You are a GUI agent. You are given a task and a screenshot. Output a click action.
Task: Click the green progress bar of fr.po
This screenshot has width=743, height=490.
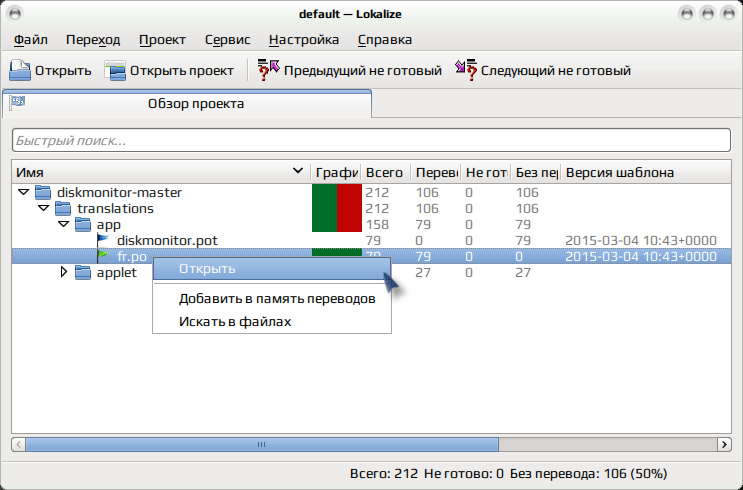point(337,253)
